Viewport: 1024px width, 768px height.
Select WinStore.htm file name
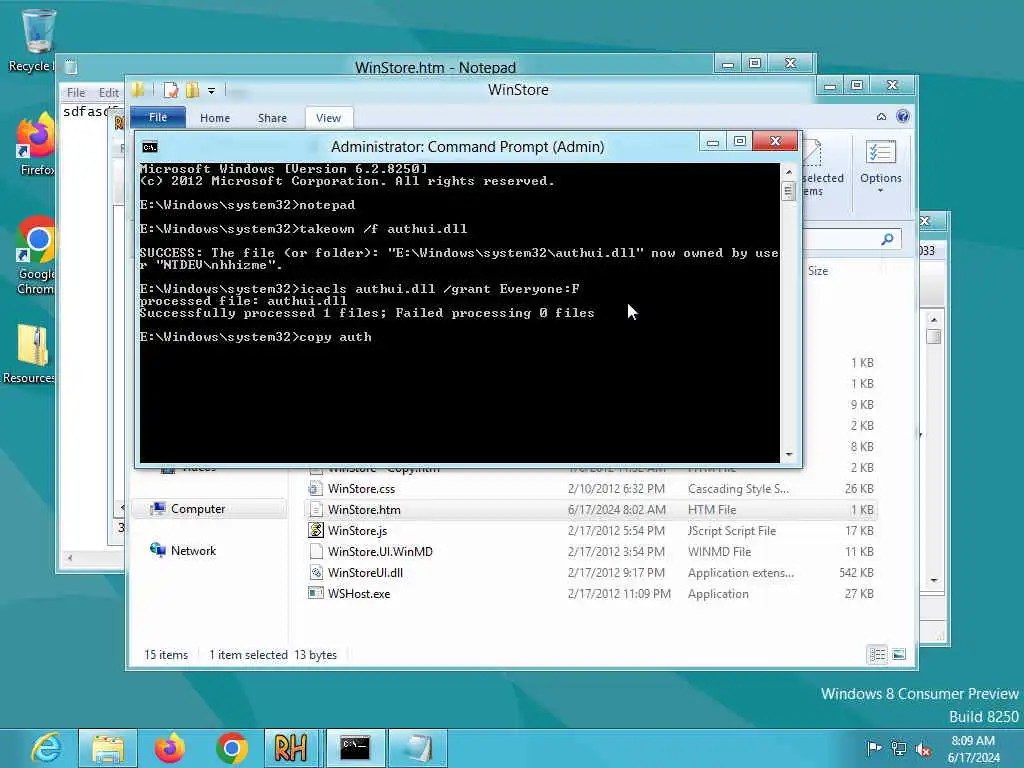click(364, 509)
